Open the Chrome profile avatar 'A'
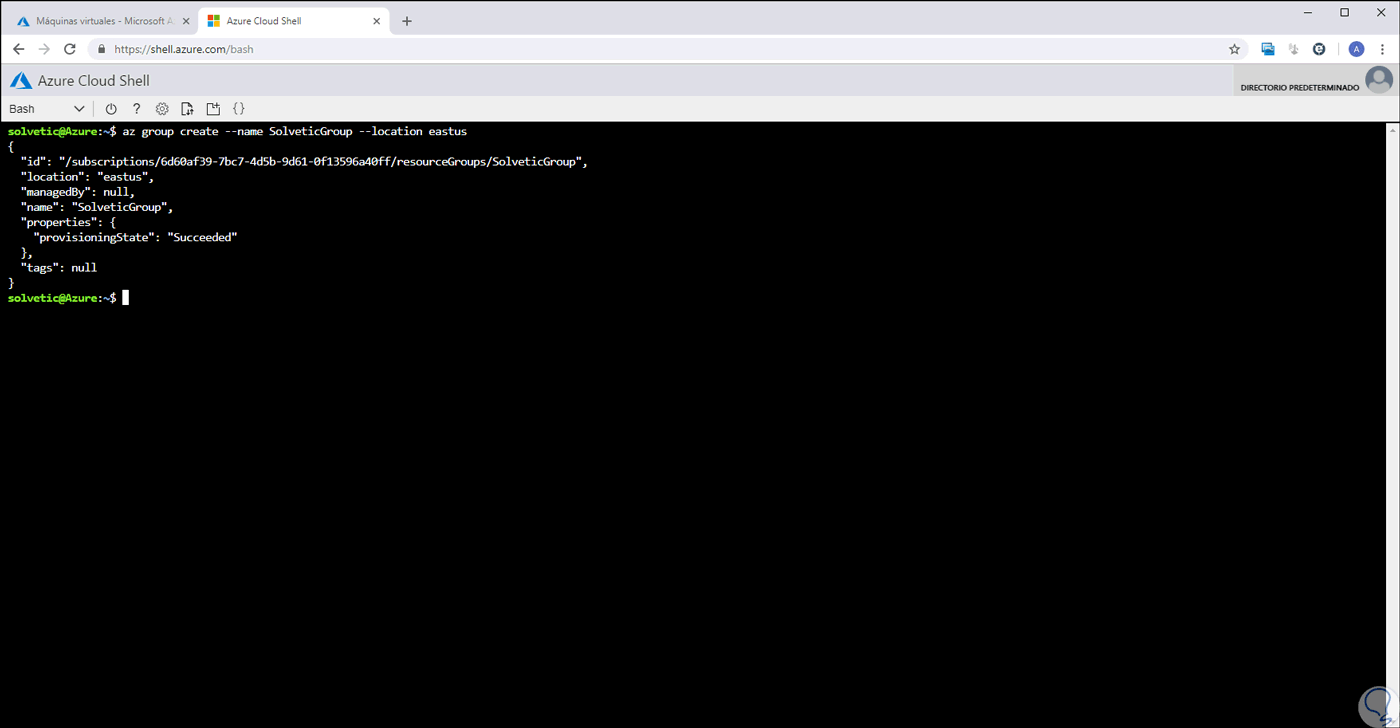This screenshot has height=728, width=1400. 1356,49
